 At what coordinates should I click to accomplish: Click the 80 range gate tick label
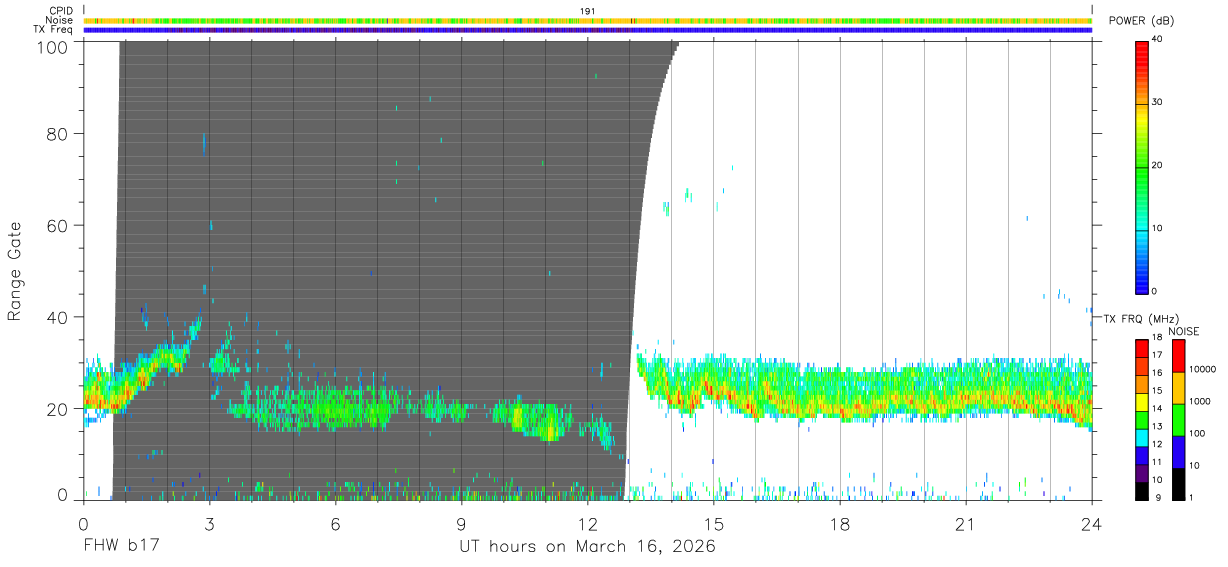57,133
